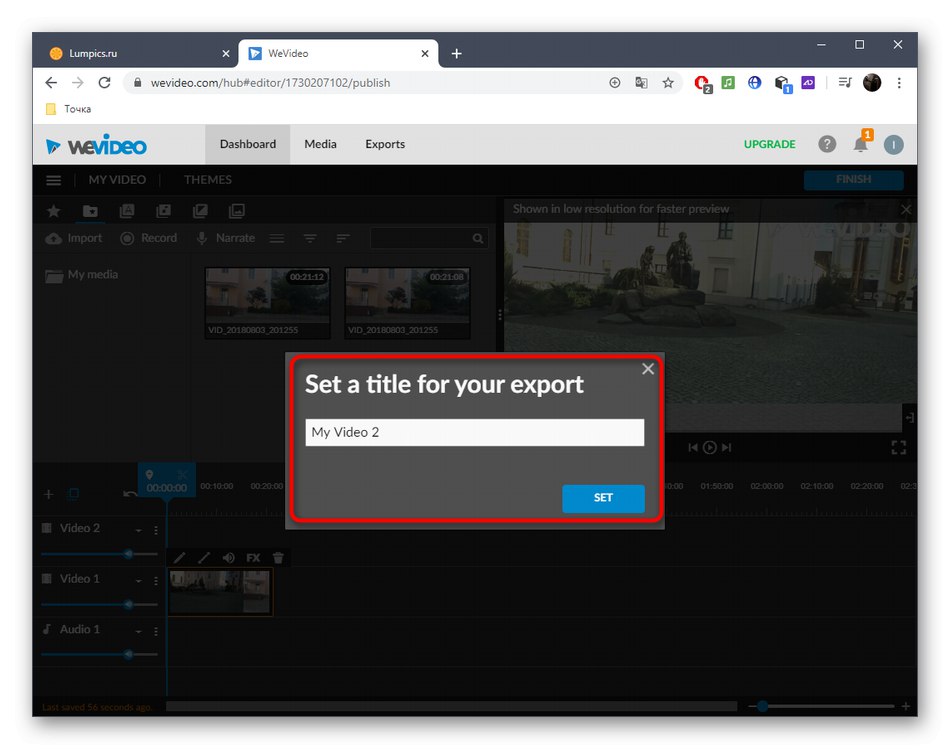Click the export title text field
This screenshot has width=950, height=749.
click(x=474, y=432)
